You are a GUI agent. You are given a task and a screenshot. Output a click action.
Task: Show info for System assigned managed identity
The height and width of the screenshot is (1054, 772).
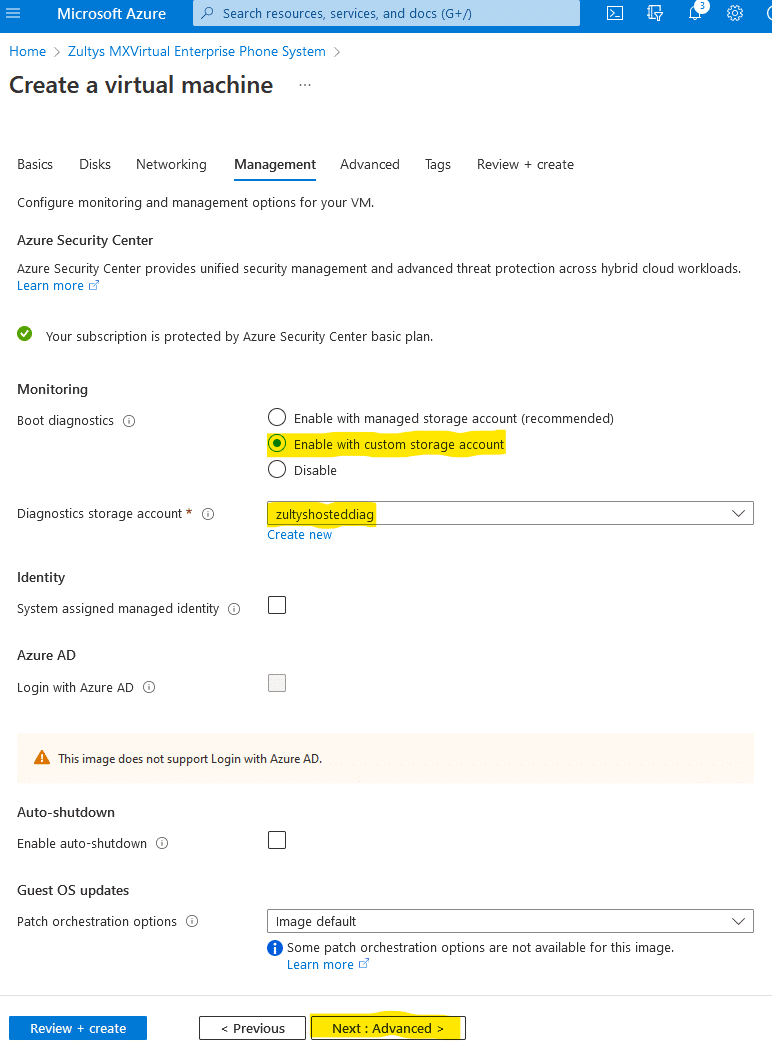234,609
